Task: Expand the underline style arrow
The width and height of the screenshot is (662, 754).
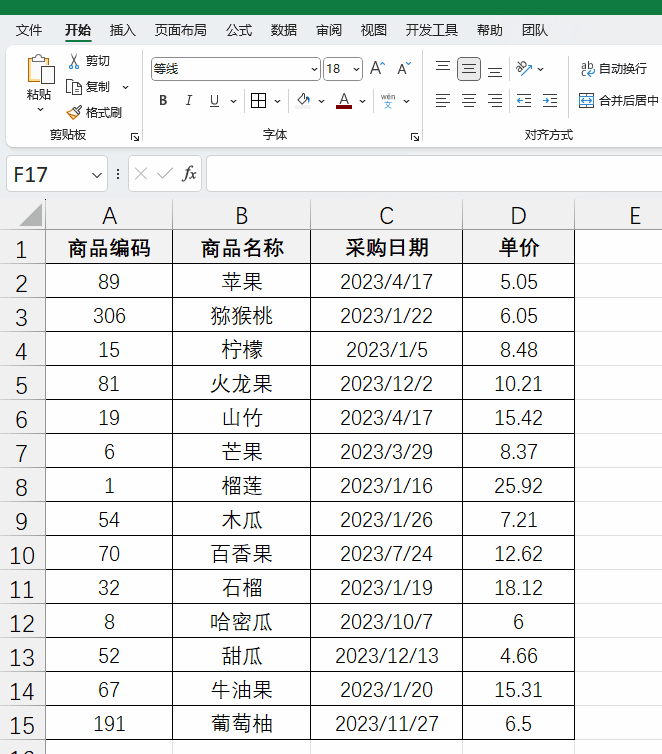Action: [x=233, y=101]
